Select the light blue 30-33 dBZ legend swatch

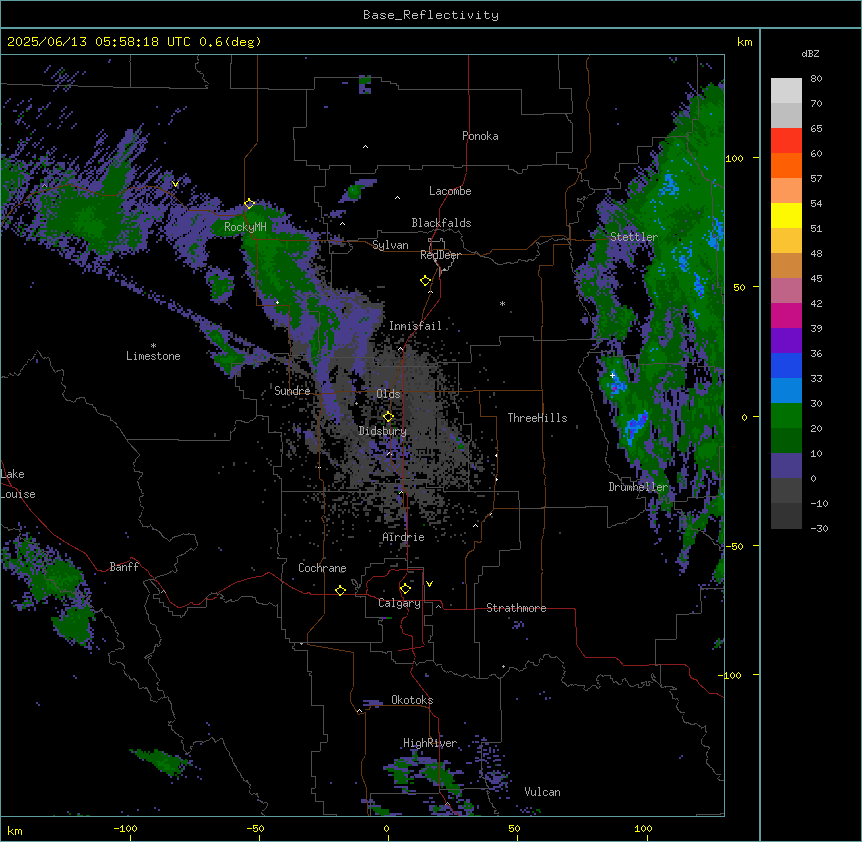click(x=786, y=391)
